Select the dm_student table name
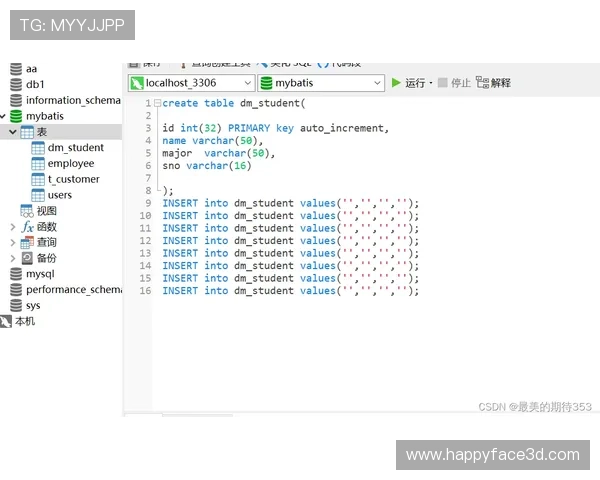This screenshot has width=600, height=480. (76, 148)
